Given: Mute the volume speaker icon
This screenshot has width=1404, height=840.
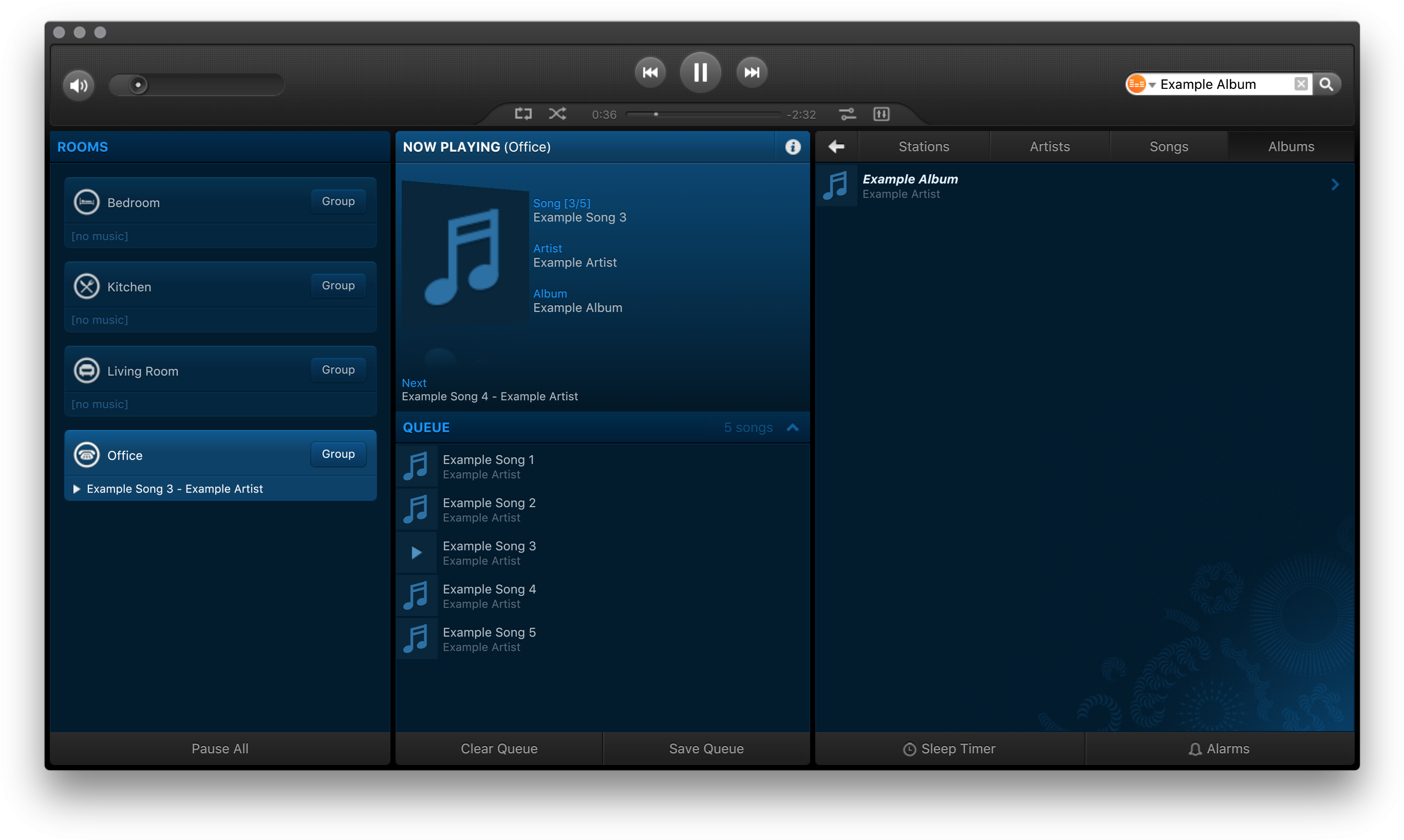Looking at the screenshot, I should pyautogui.click(x=79, y=85).
